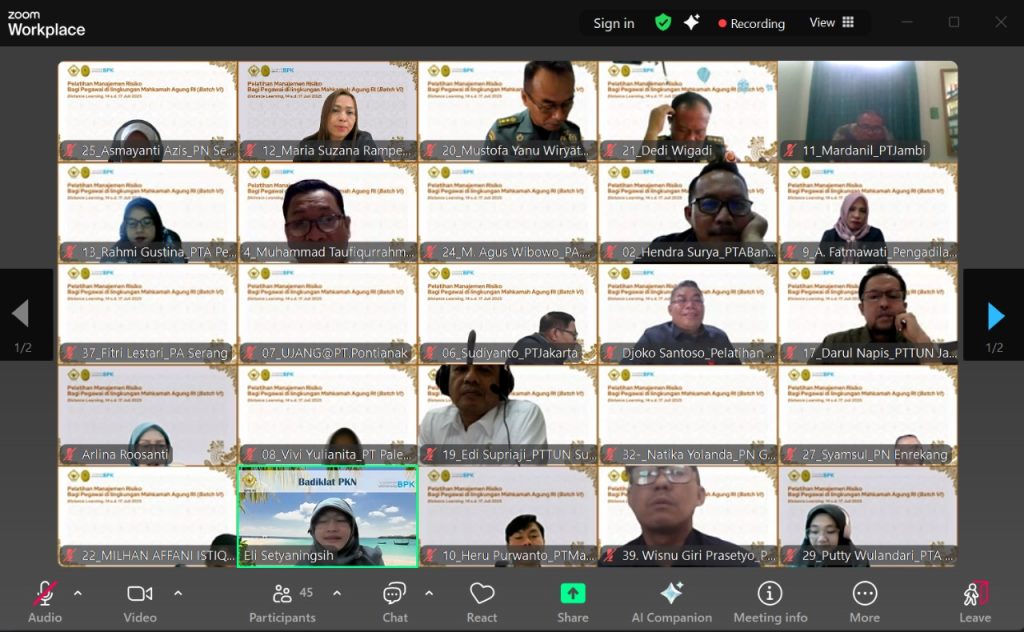The height and width of the screenshot is (632, 1024).
Task: Open the More options menu
Action: (864, 601)
